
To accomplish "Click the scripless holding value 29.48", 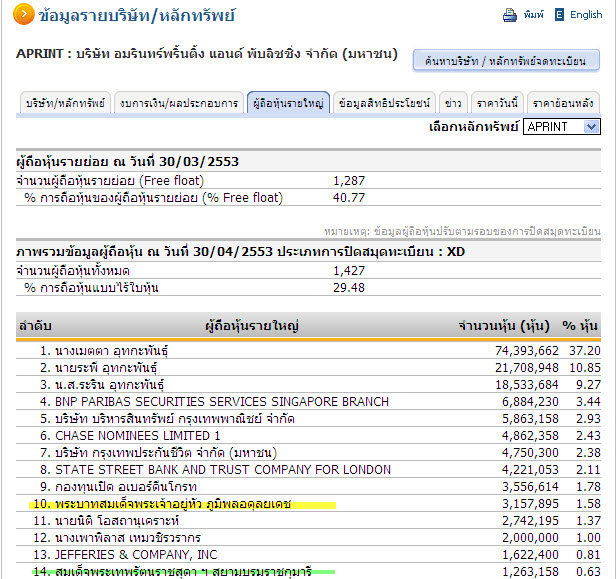I will [x=349, y=288].
